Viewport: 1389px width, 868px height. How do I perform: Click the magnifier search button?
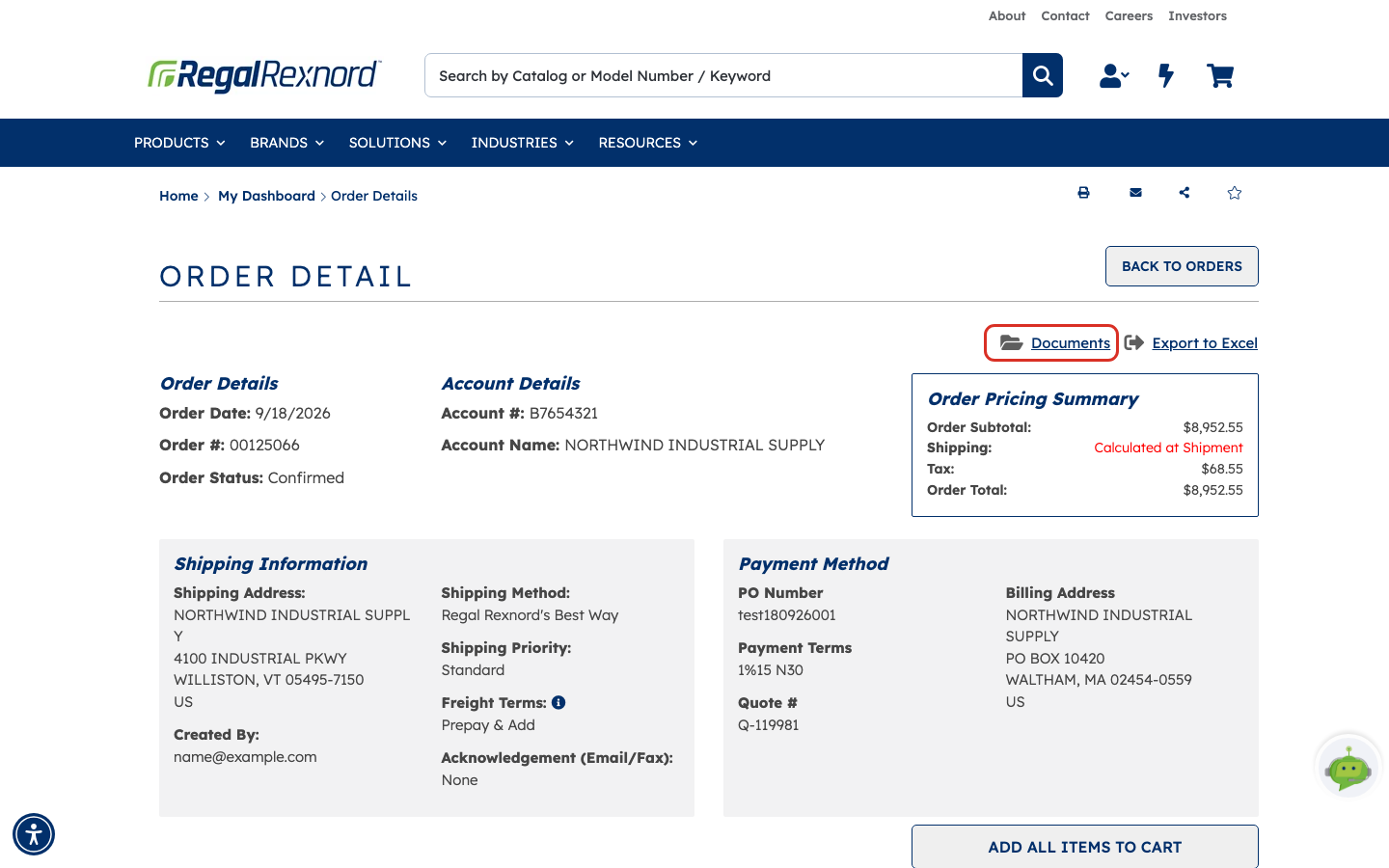click(1043, 75)
